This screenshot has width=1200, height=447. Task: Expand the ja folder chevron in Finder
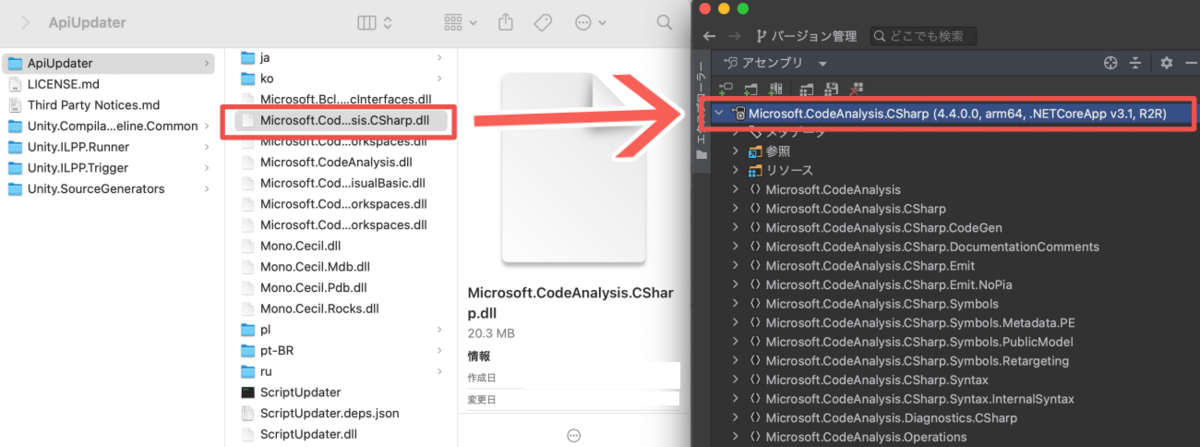coord(440,58)
